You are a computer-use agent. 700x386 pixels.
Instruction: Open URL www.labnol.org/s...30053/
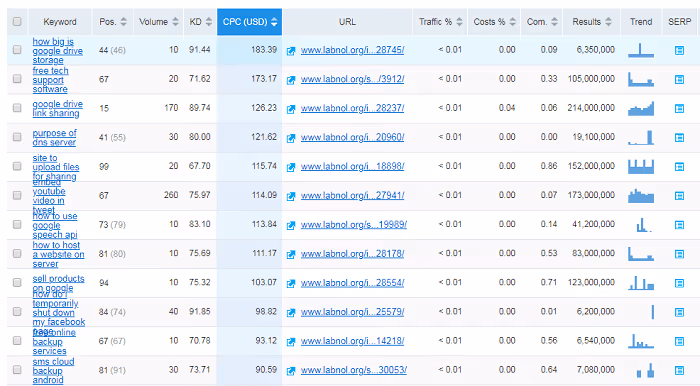coord(354,370)
